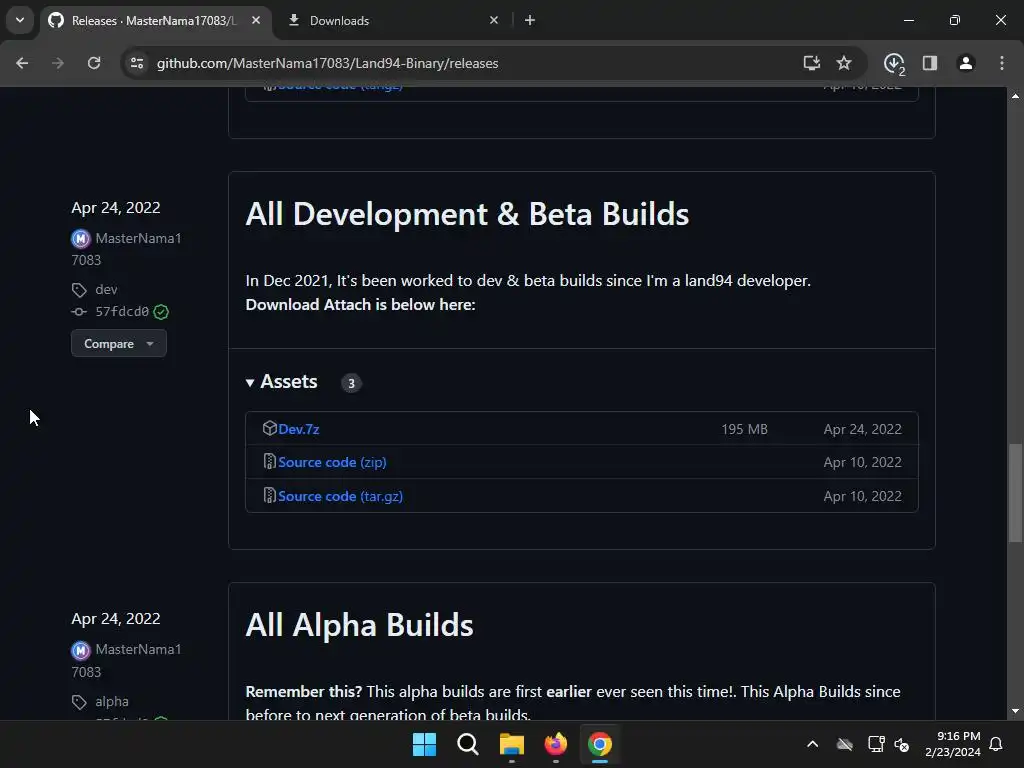Click the package icon beside Dev.7z
The image size is (1024, 768).
point(270,428)
